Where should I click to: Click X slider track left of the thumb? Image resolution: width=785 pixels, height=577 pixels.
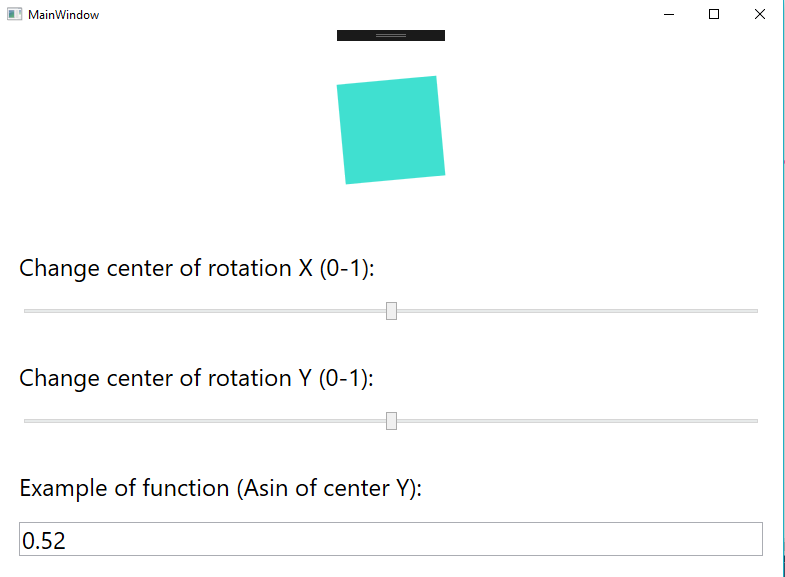pyautogui.click(x=205, y=311)
